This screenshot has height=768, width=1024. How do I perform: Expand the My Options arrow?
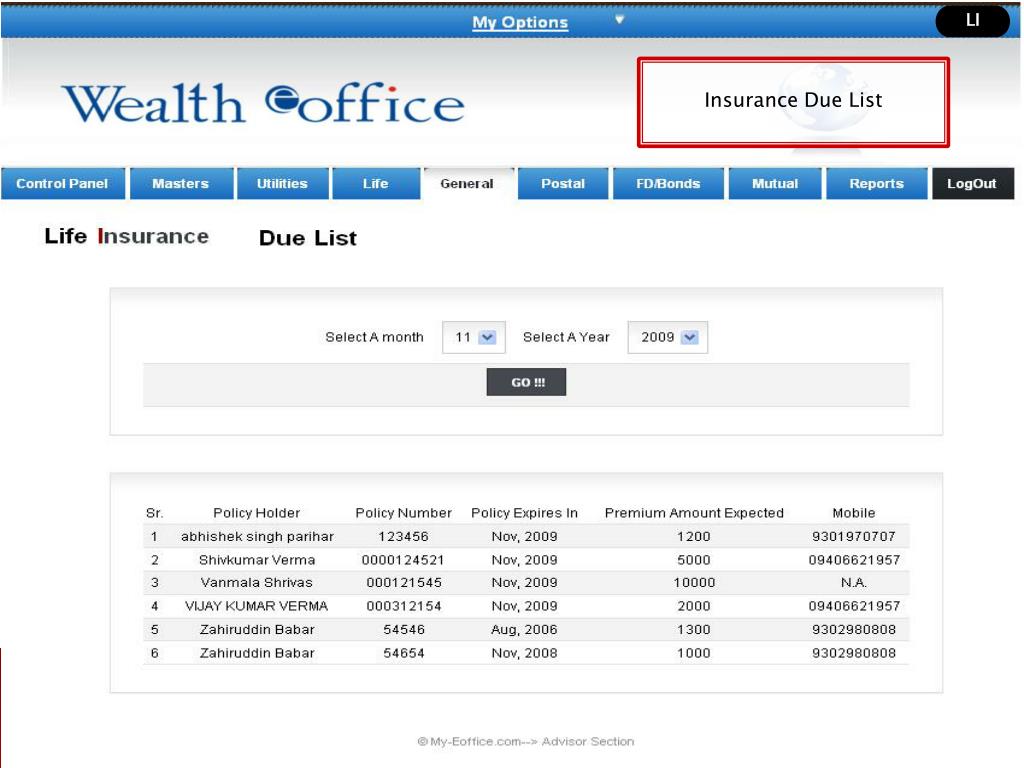[x=620, y=20]
